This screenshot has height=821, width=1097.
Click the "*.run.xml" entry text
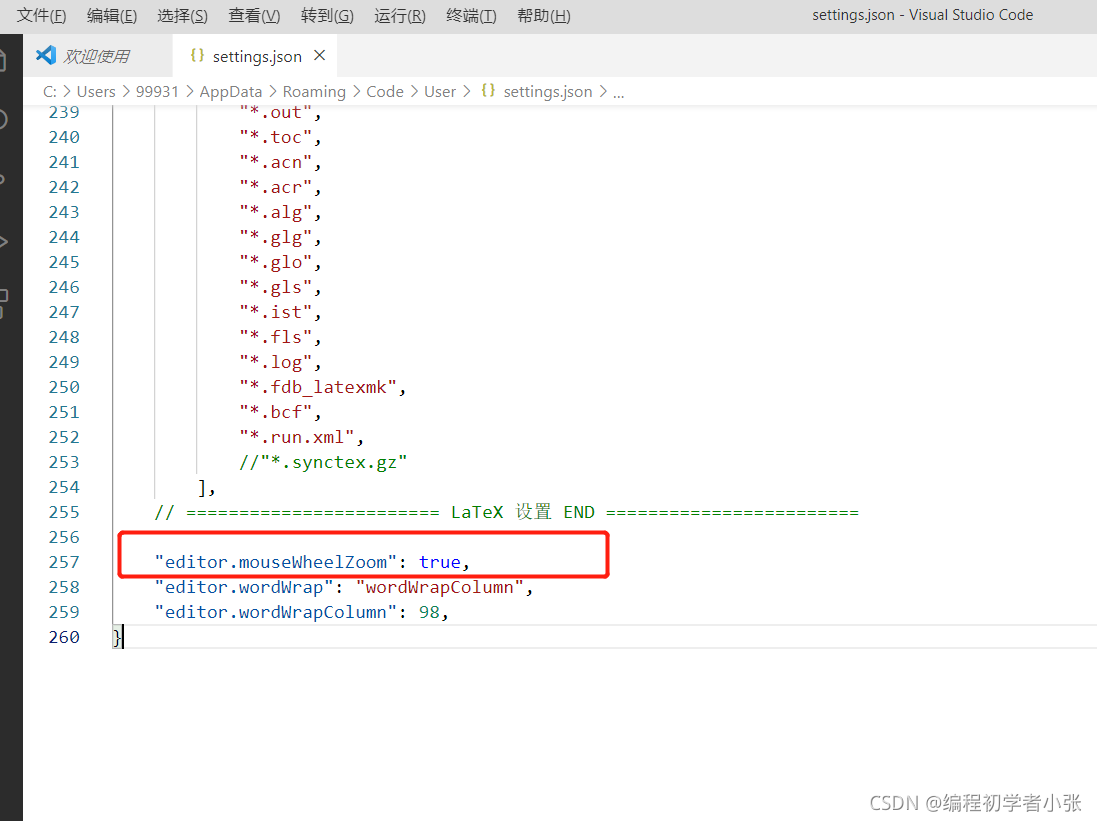(x=297, y=437)
